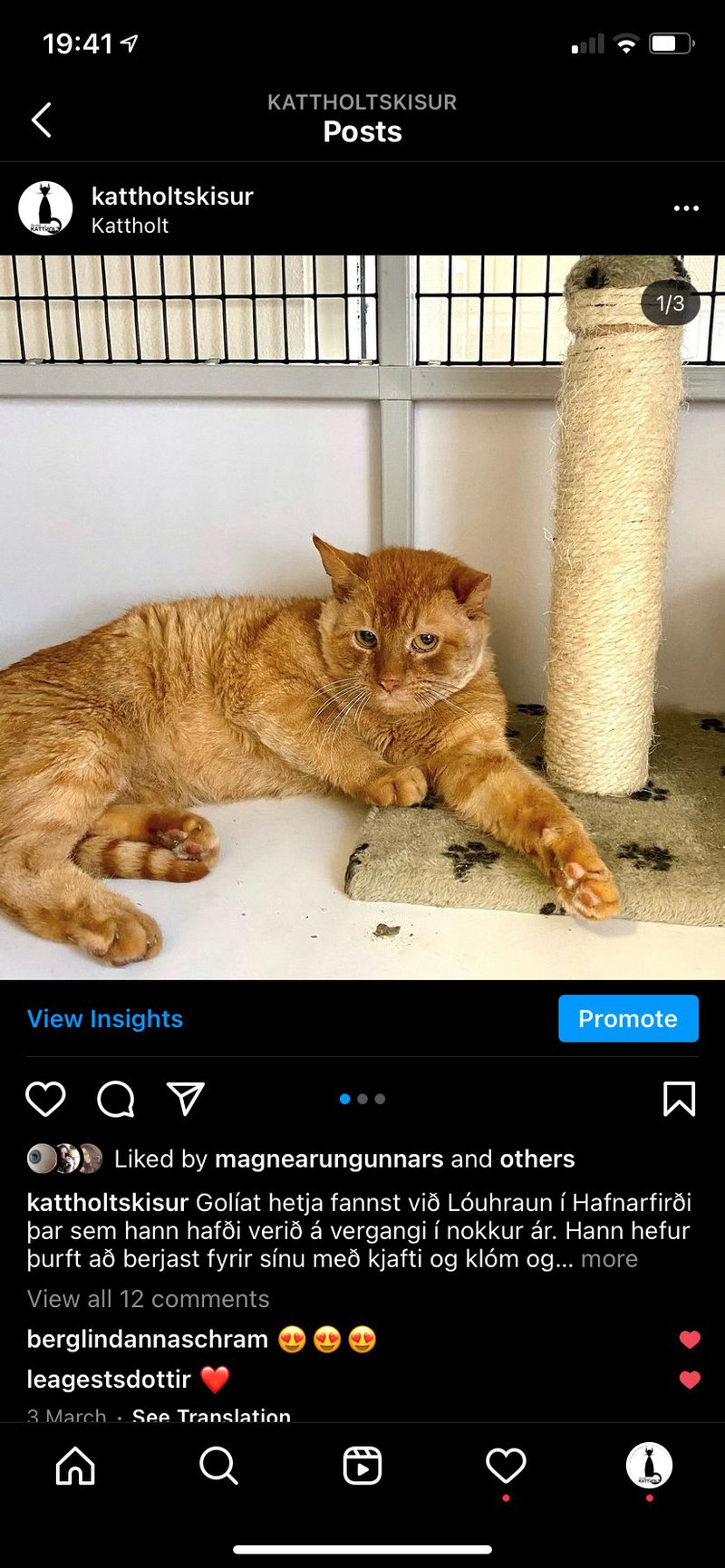
Task: Open Search tab in bottom bar
Action: [x=218, y=1465]
